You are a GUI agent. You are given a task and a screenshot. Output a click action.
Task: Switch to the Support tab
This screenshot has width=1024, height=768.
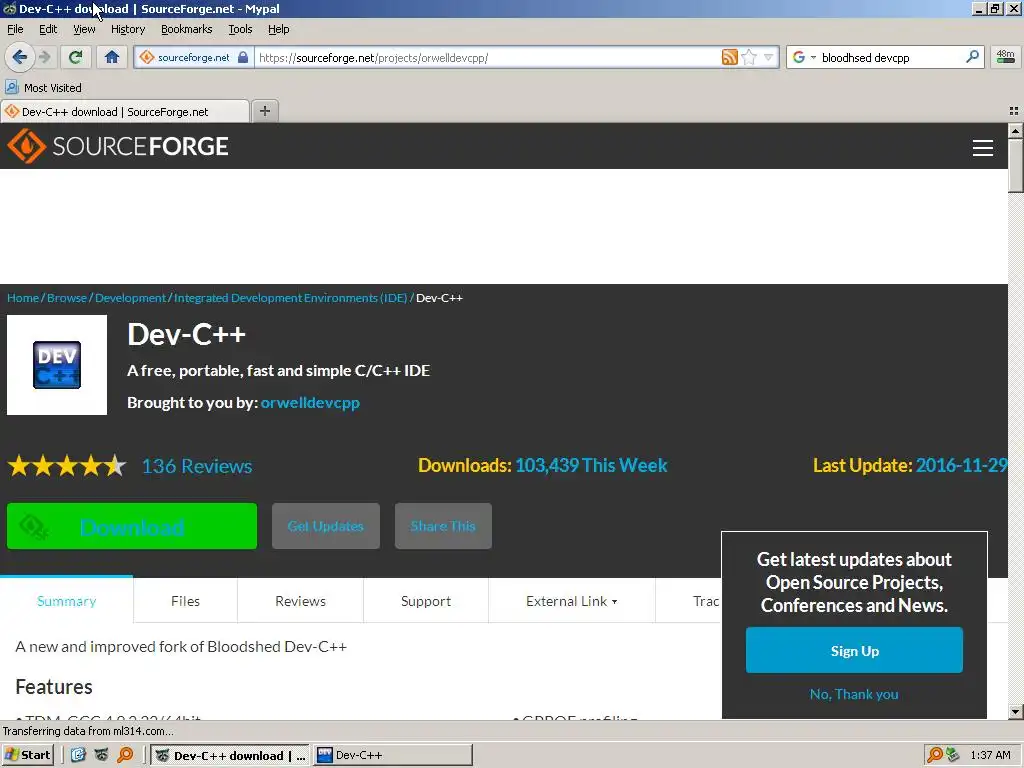click(x=426, y=601)
